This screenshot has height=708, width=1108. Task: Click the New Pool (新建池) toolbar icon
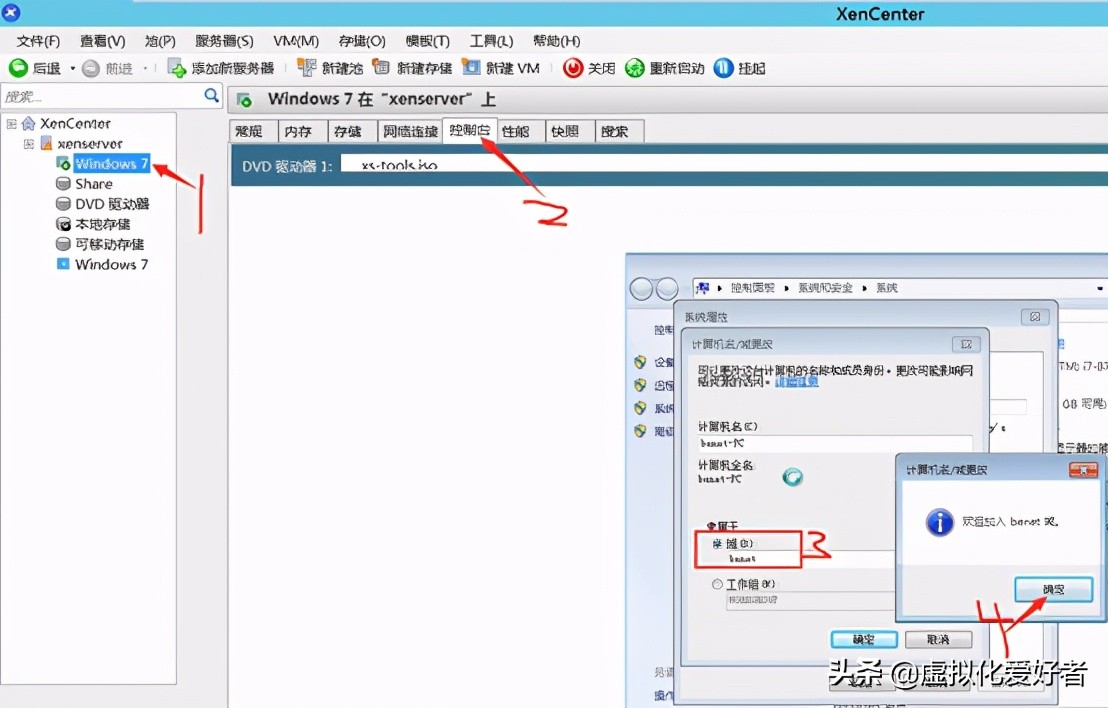pyautogui.click(x=307, y=68)
